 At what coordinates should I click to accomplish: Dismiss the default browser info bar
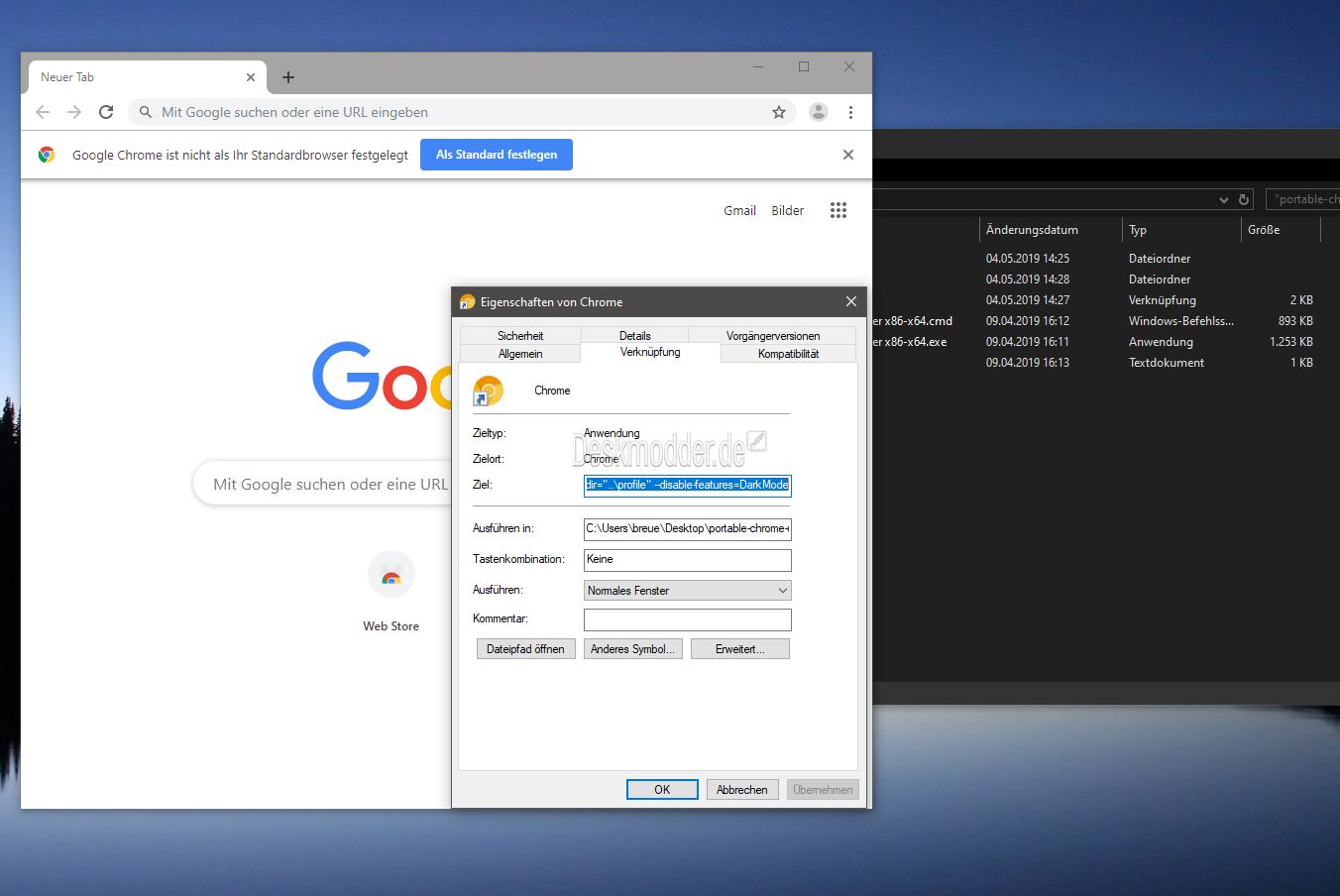click(848, 155)
